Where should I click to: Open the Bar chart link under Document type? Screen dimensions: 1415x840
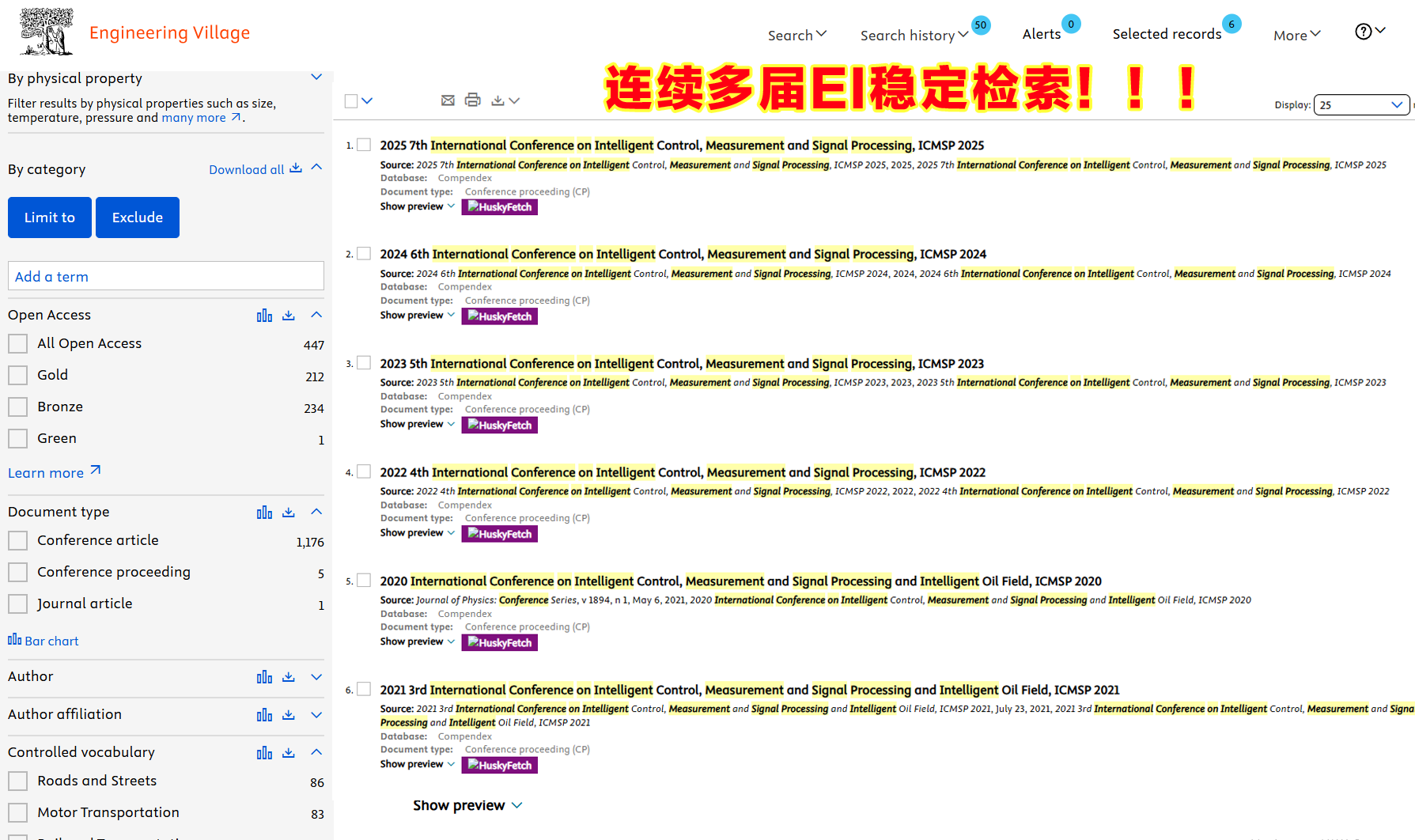coord(44,641)
